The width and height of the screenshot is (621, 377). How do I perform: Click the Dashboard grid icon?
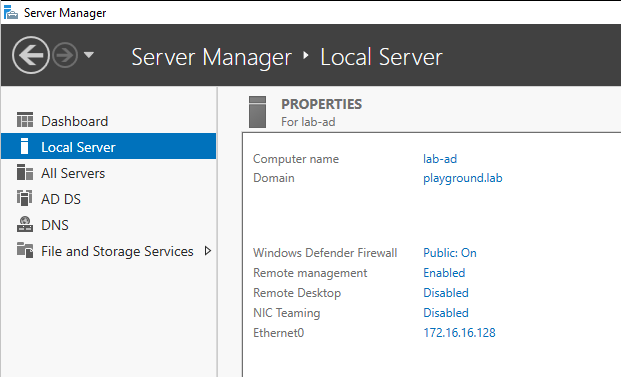pos(25,120)
